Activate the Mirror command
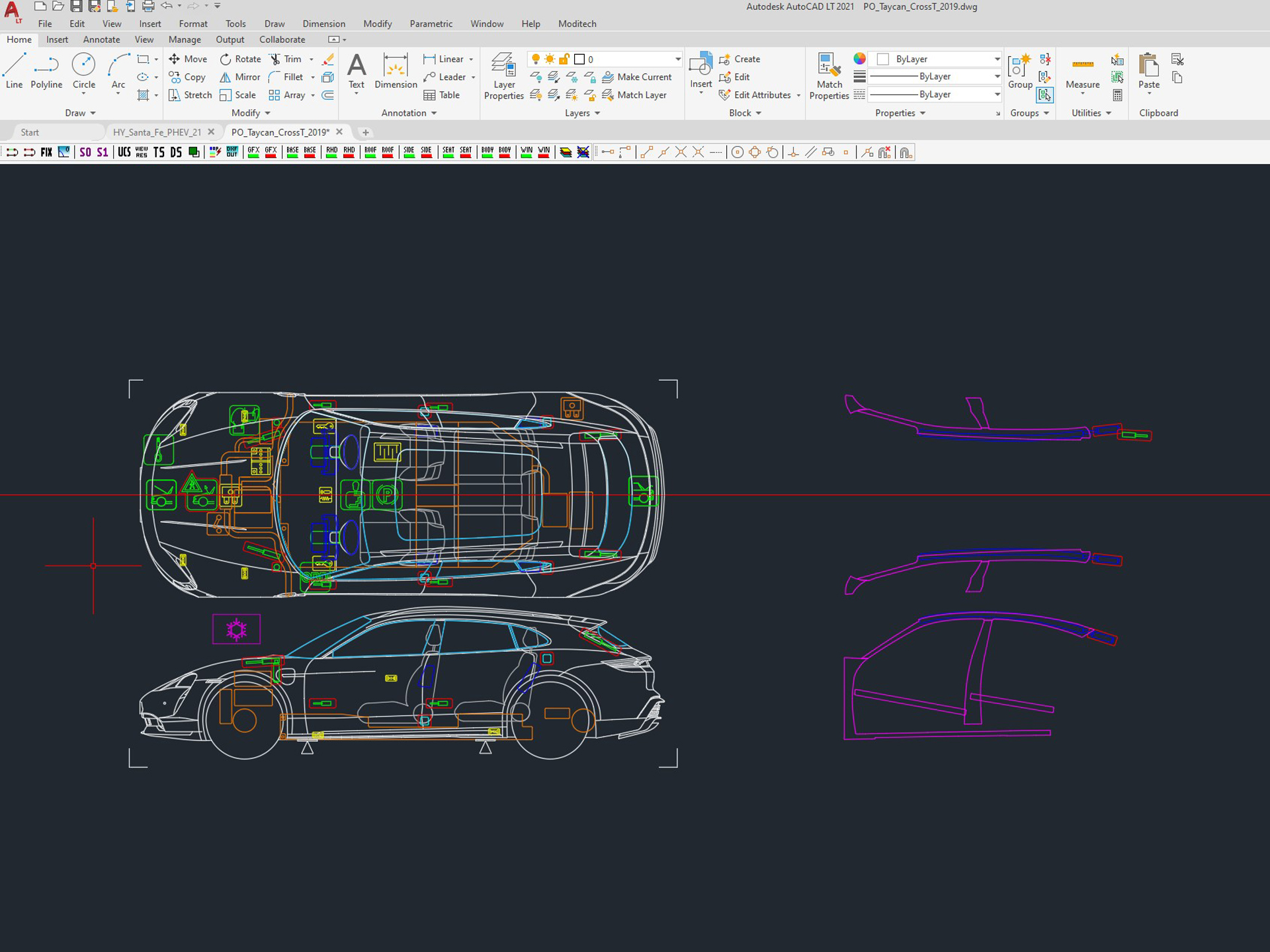This screenshot has width=1270, height=952. (239, 77)
